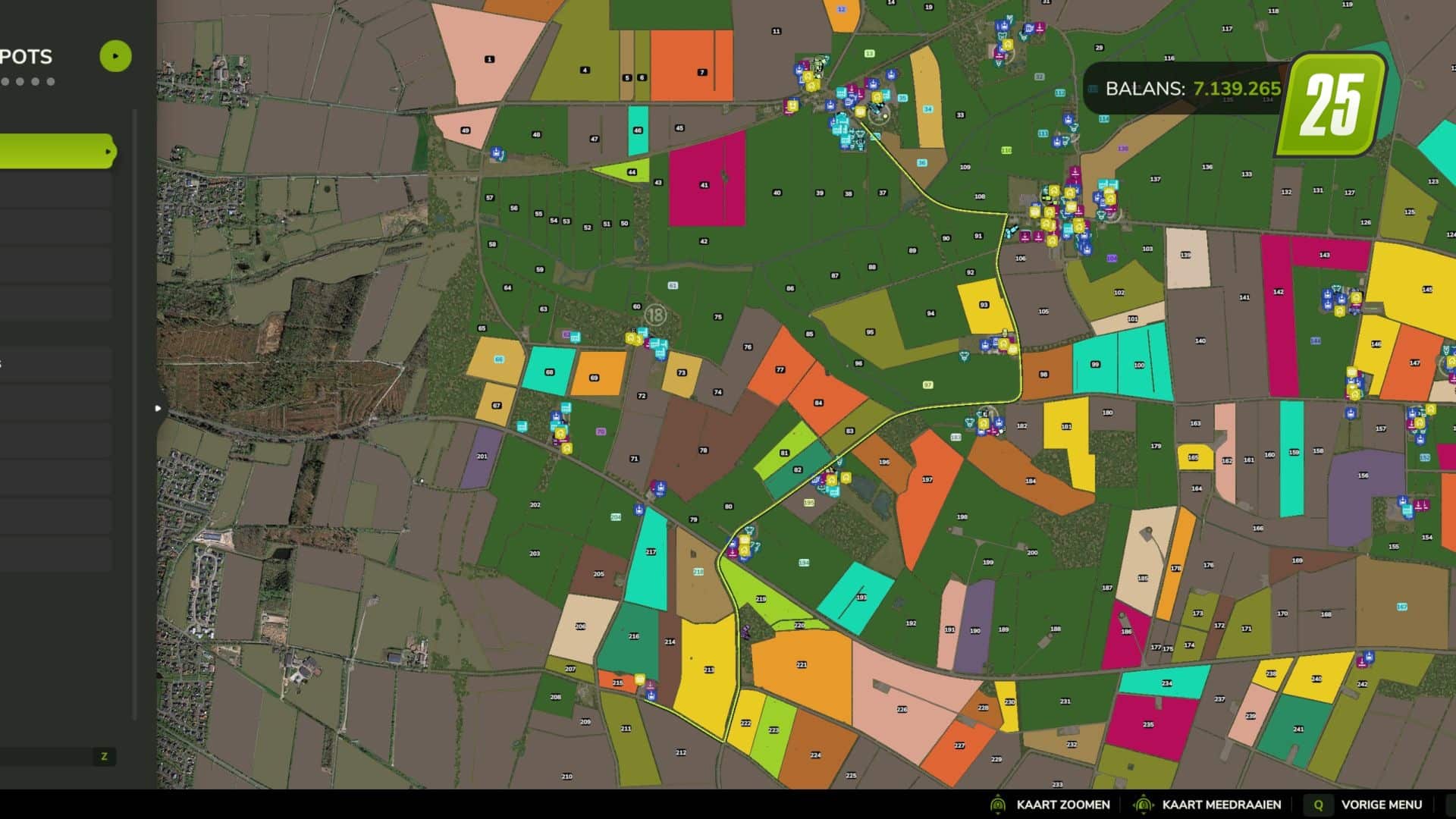
Task: Select magenta field 142
Action: (1279, 315)
